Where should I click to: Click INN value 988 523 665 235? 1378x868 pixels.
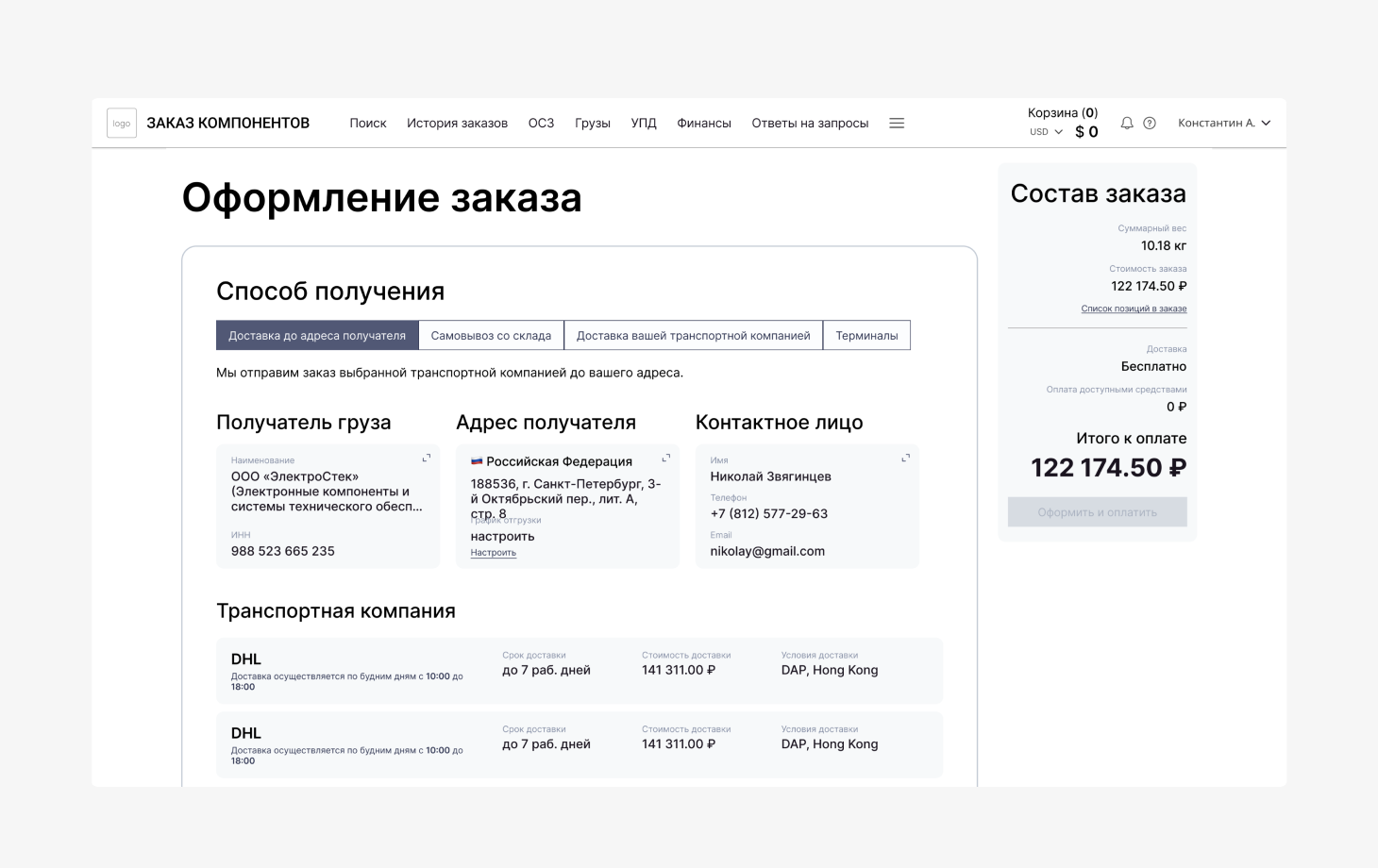tap(283, 551)
